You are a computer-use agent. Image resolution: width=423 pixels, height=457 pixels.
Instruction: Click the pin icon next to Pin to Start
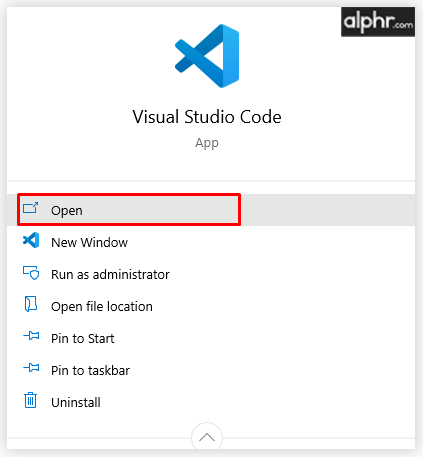pyautogui.click(x=31, y=336)
